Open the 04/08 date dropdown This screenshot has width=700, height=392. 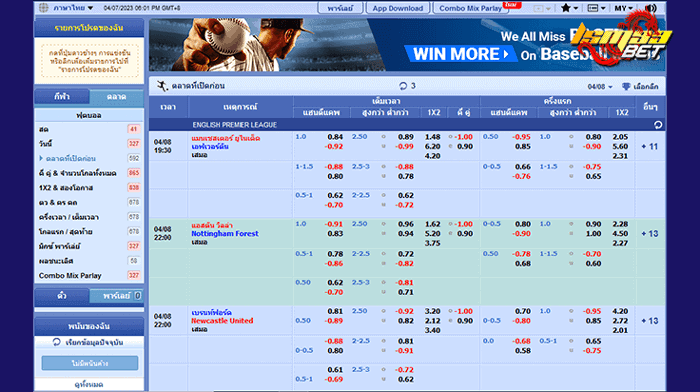click(x=600, y=87)
